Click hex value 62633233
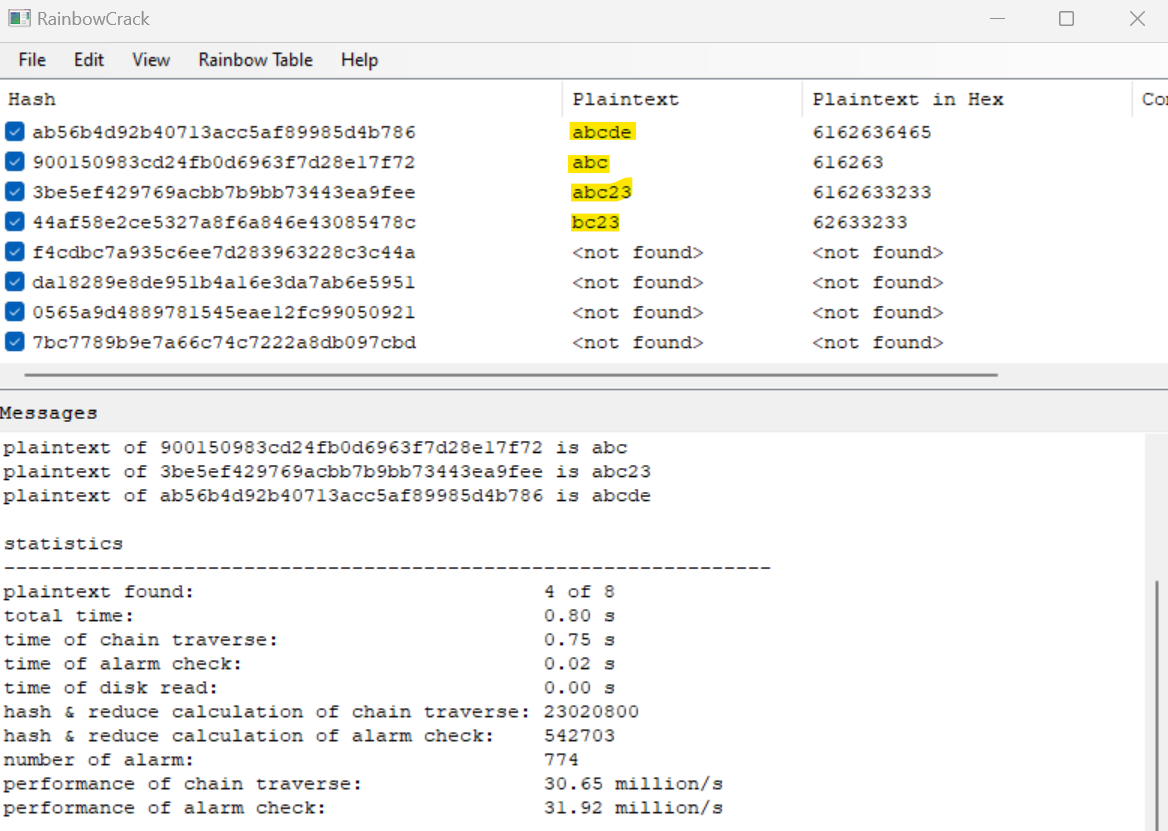 pyautogui.click(x=860, y=223)
